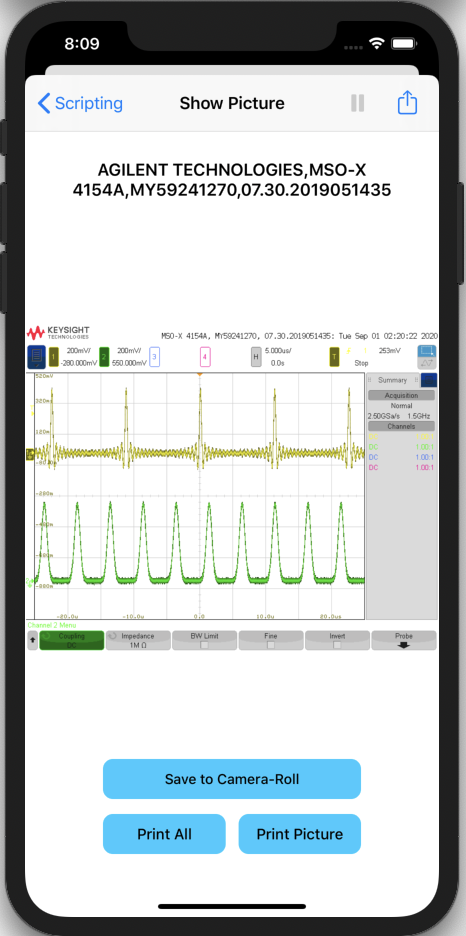Viewport: 466px width, 936px height.
Task: Click the 5.000us/ timebase value
Action: 280,352
